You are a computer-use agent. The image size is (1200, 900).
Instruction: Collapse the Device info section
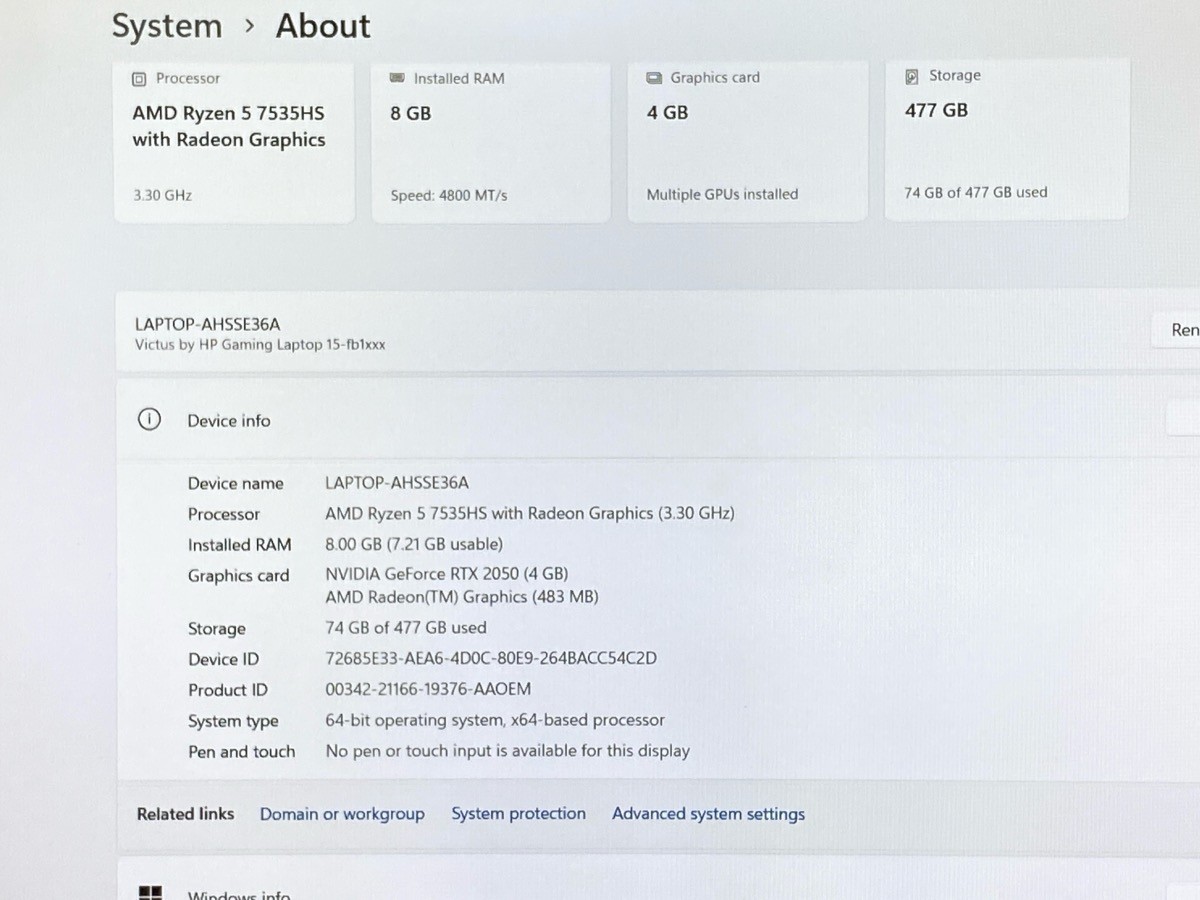658,420
